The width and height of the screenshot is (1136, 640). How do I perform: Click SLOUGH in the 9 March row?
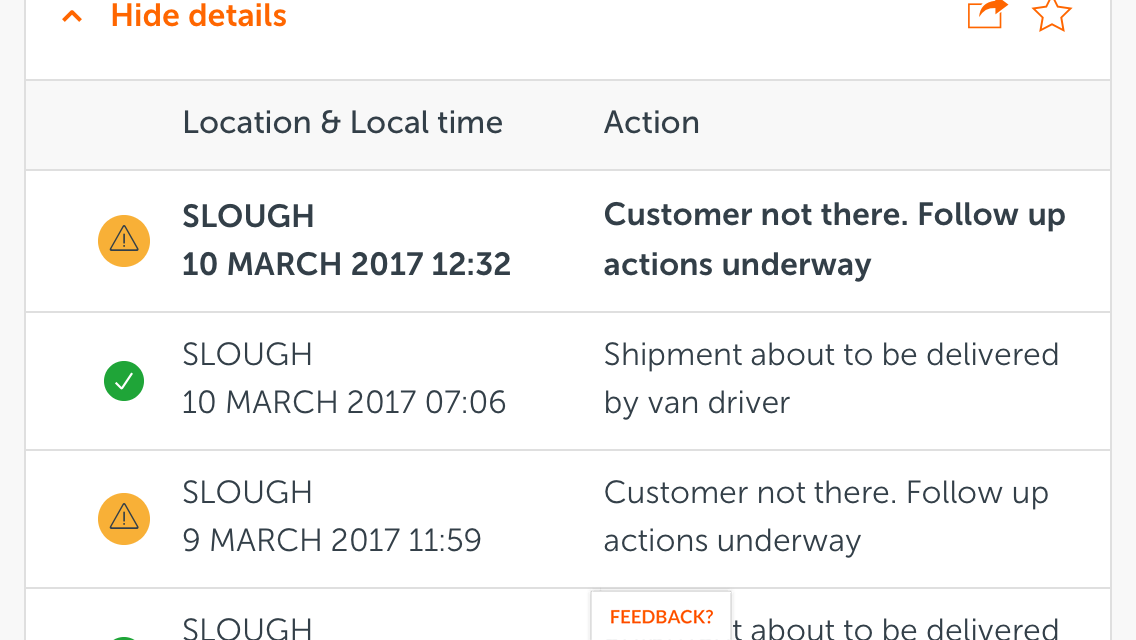247,492
